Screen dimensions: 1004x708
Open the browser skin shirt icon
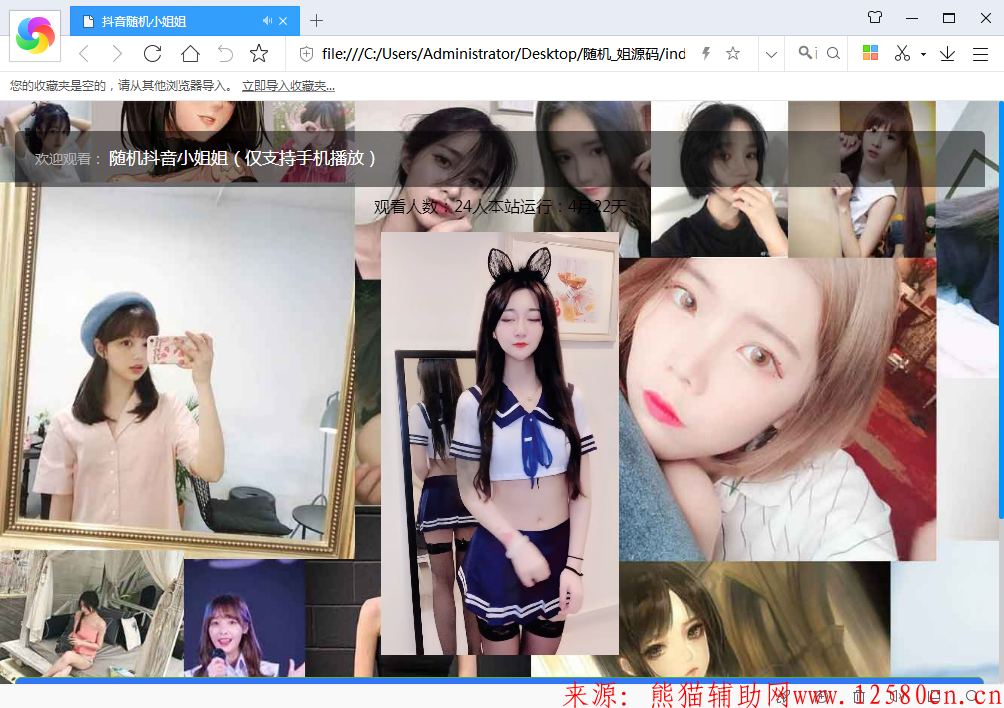[875, 18]
